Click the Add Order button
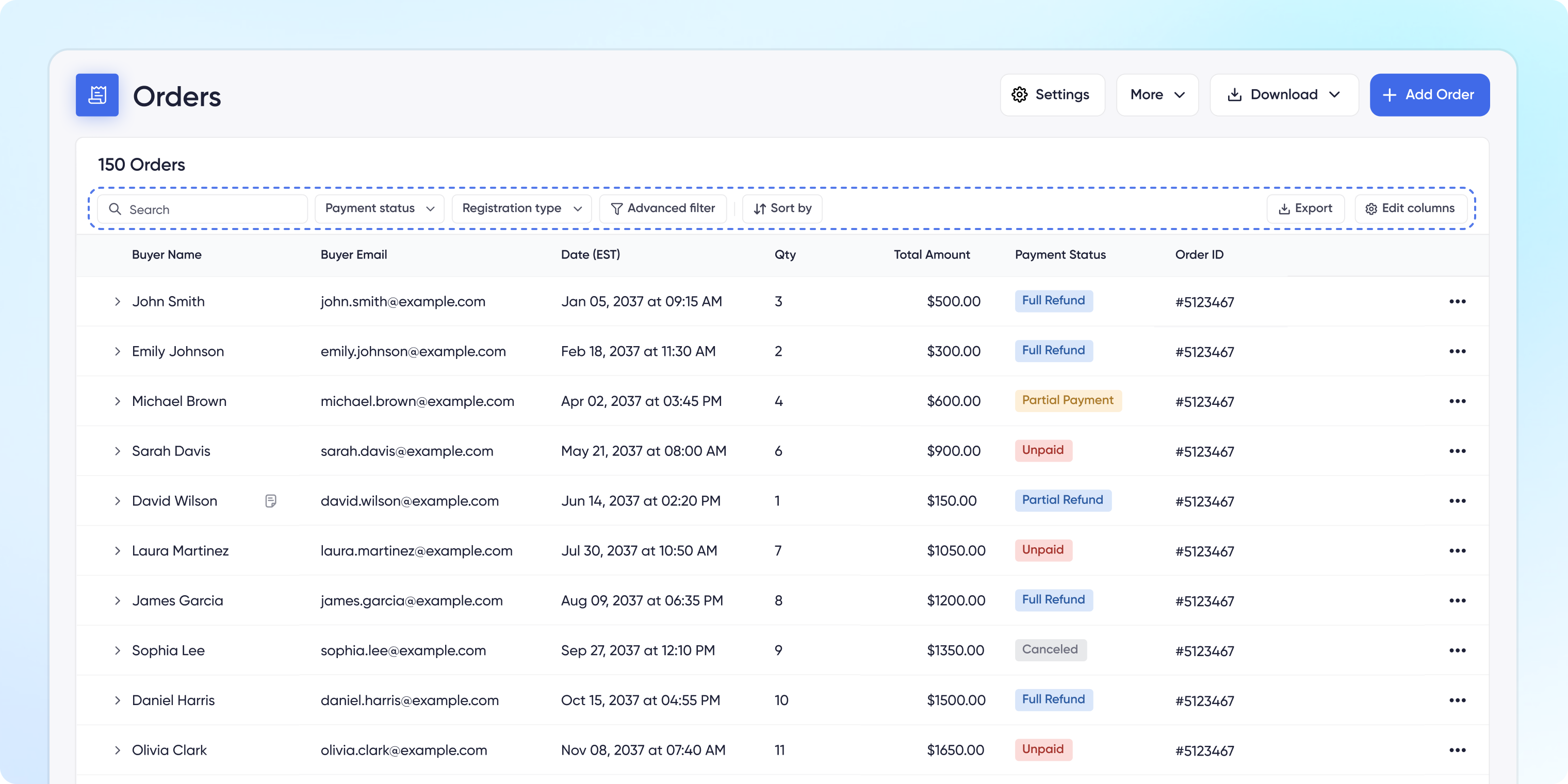1568x784 pixels. pyautogui.click(x=1429, y=95)
